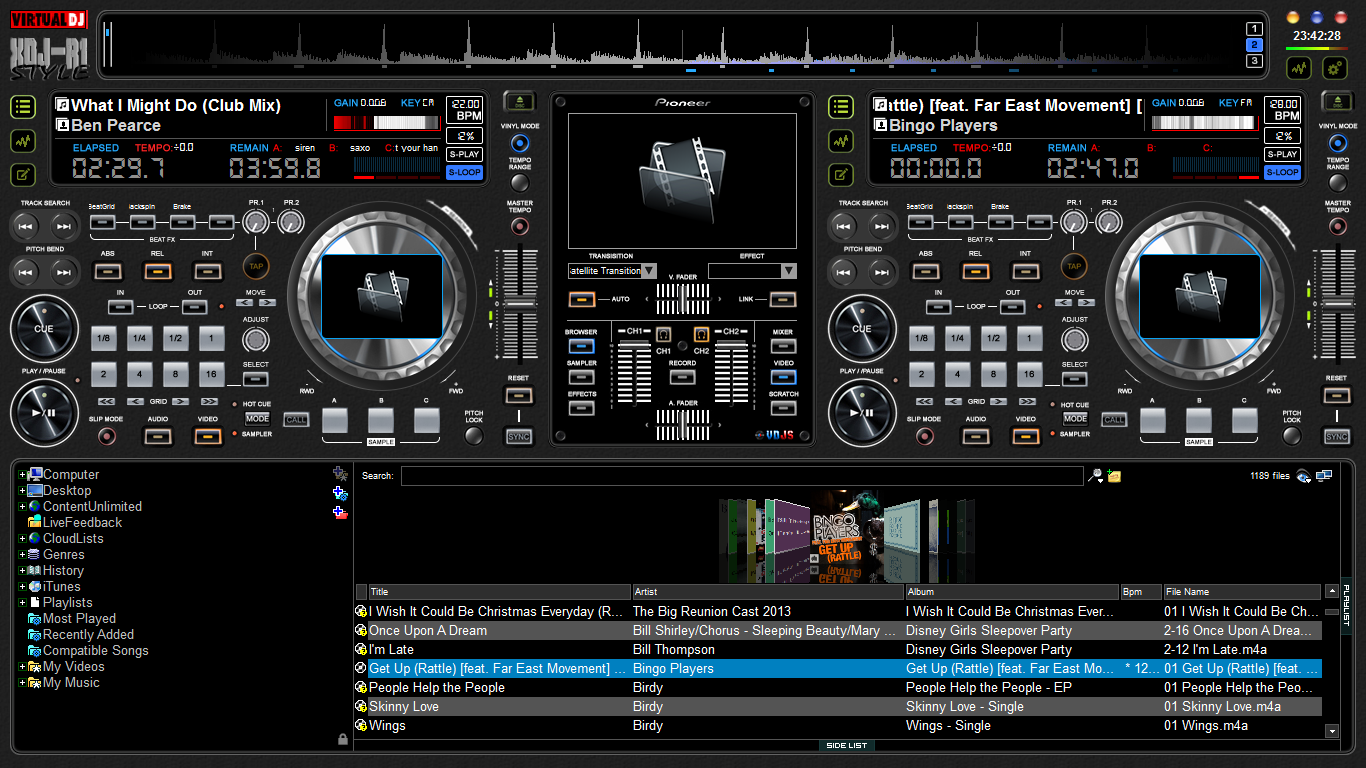Click the lock icon in the folder panel
The height and width of the screenshot is (768, 1366).
coord(343,739)
